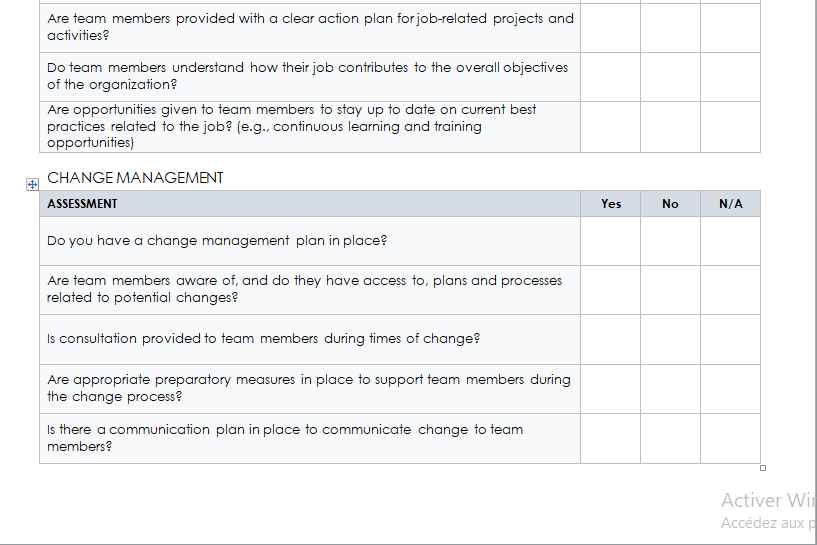Screen dimensions: 817x545
Task: Click the No column header
Action: point(671,204)
